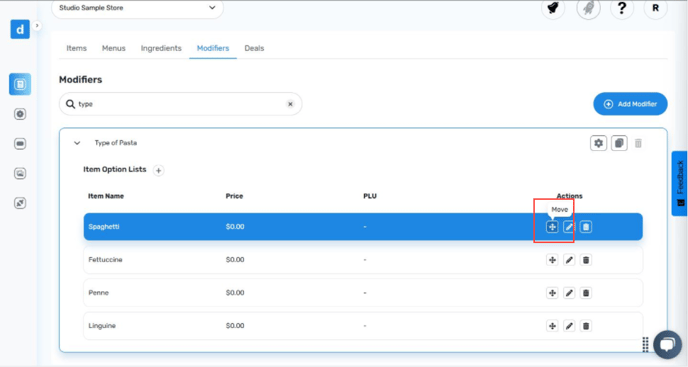Switch to the Items tab
This screenshot has height=367, width=688.
(76, 48)
